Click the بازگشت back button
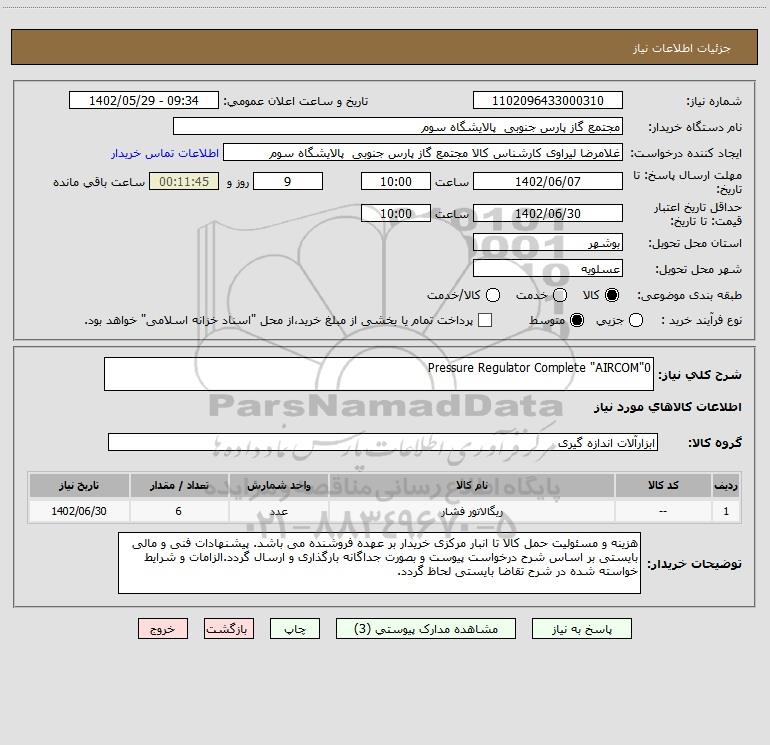Image resolution: width=770 pixels, height=745 pixels. (229, 629)
